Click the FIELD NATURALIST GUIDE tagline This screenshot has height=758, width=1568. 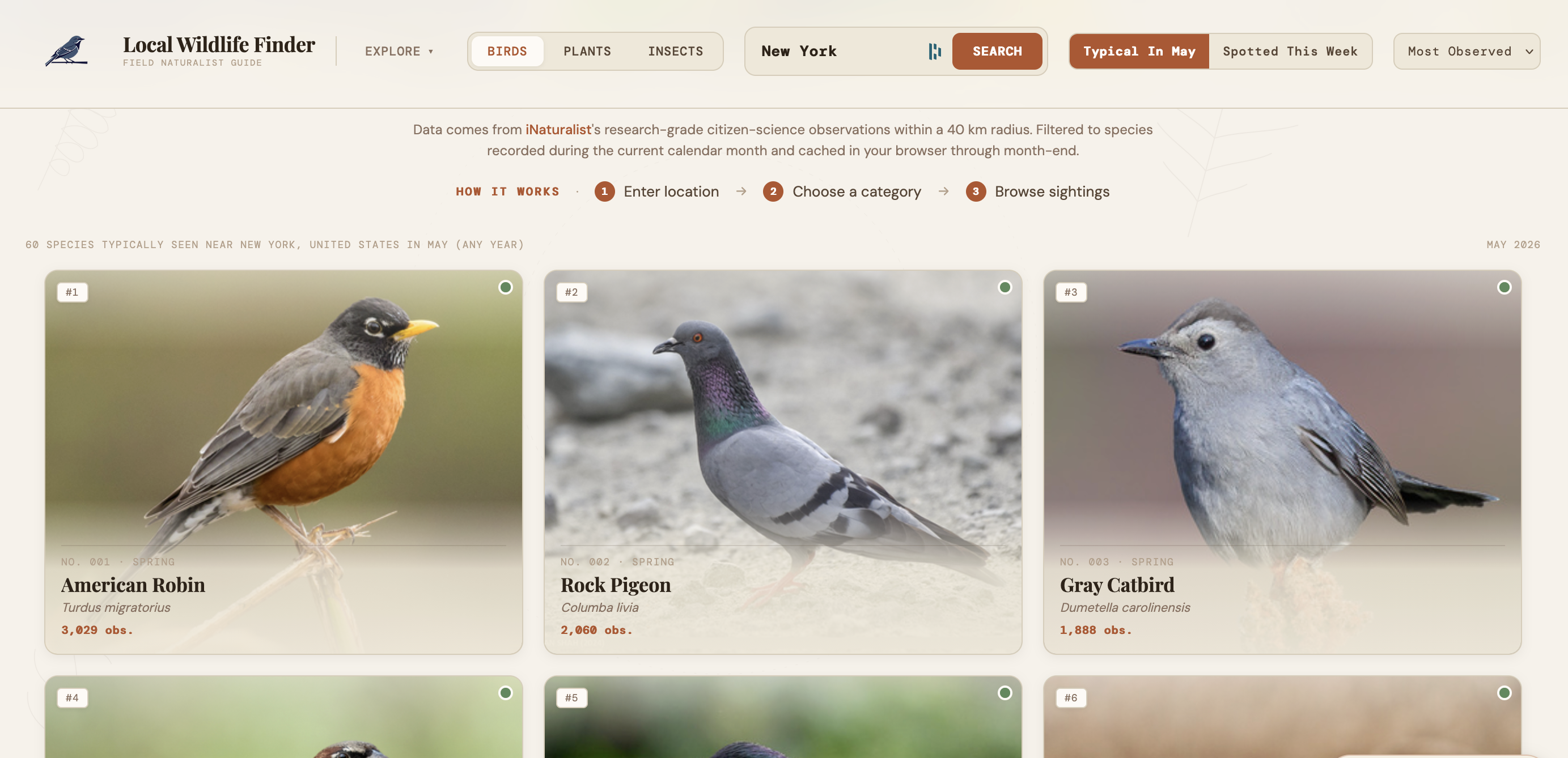[192, 63]
